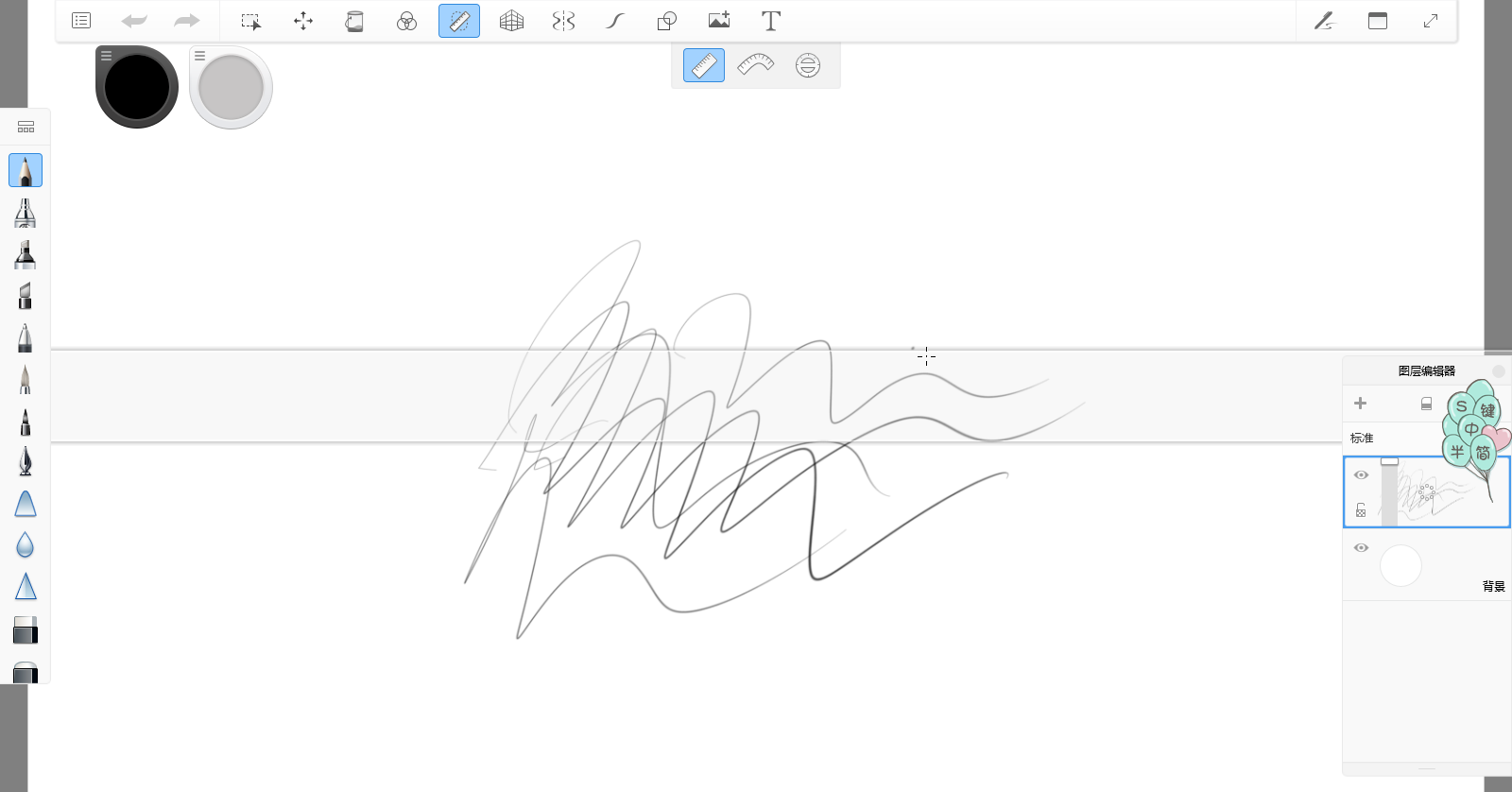Screen dimensions: 1512x792
Task: Select the straight ruler guide option
Action: [x=704, y=65]
